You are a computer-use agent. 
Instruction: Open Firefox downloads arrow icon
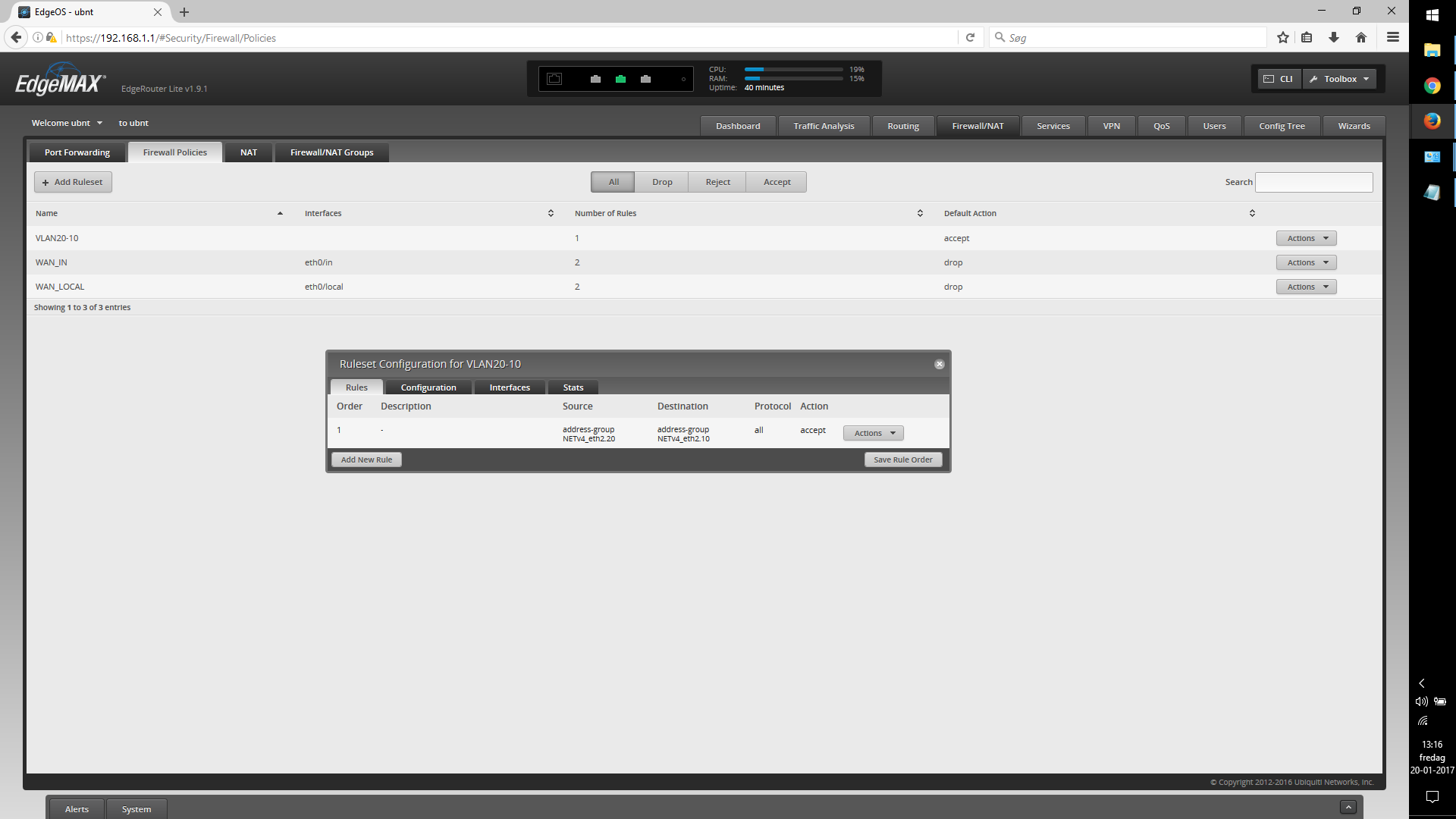coord(1334,37)
